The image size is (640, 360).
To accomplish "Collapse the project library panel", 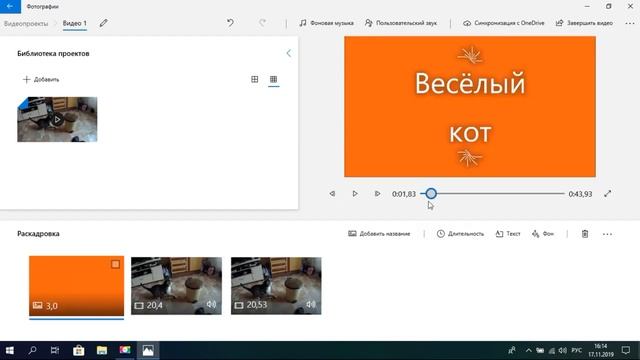I will 289,53.
